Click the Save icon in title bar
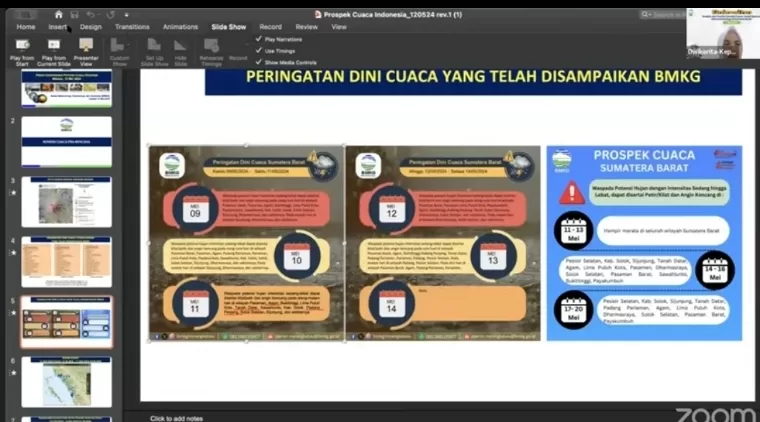This screenshot has height=422, width=760. click(74, 15)
